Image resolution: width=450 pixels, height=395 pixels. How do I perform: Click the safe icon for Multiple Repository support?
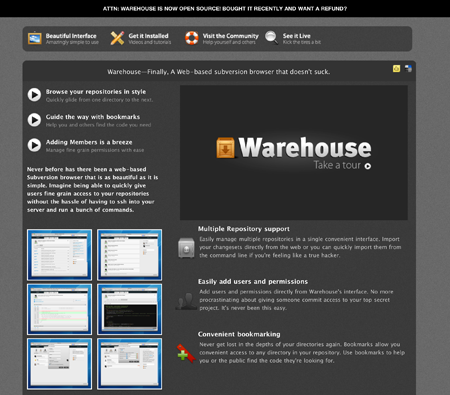pos(186,248)
